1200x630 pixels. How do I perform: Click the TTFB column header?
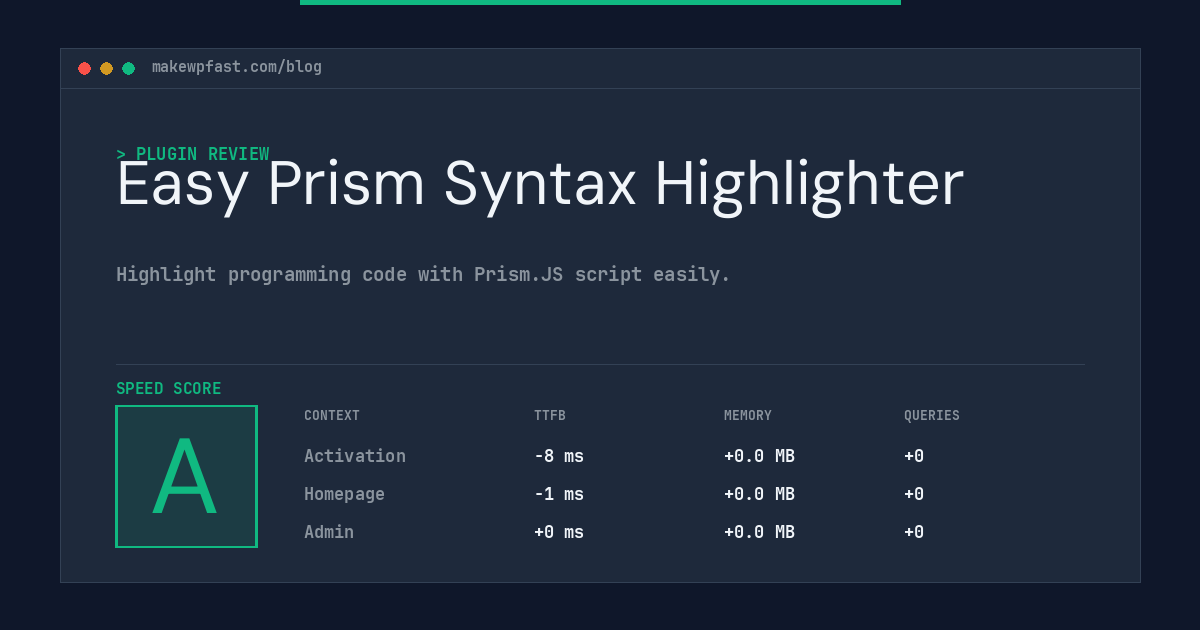[x=550, y=416]
